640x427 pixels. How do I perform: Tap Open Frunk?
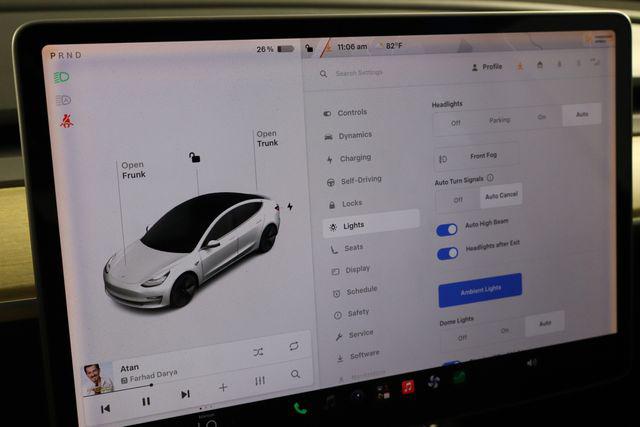click(x=133, y=170)
